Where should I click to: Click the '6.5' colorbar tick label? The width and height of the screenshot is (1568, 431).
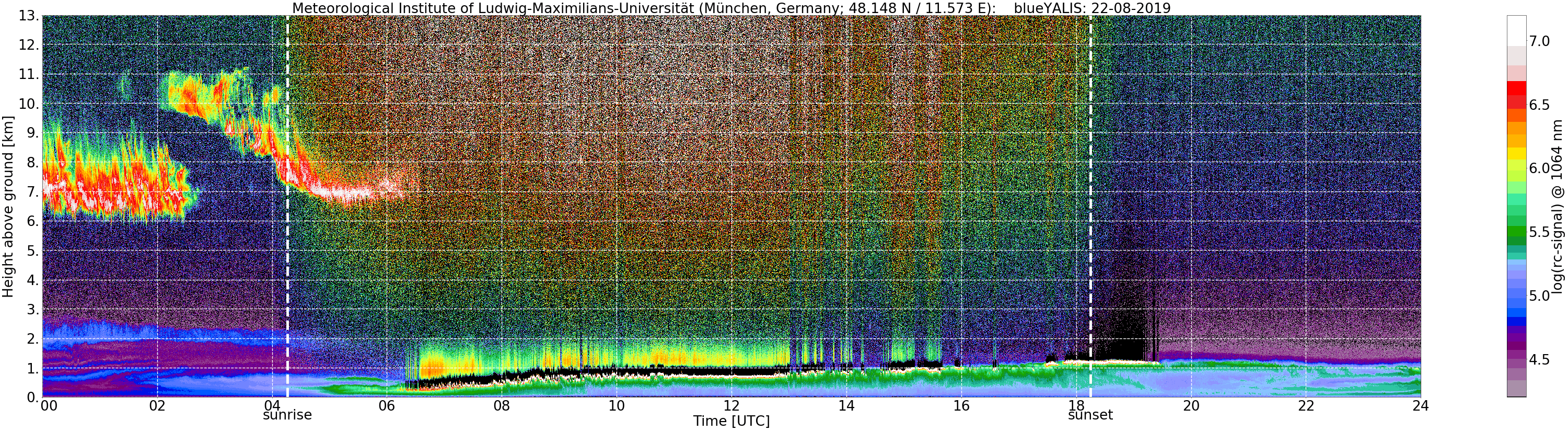tap(1539, 105)
